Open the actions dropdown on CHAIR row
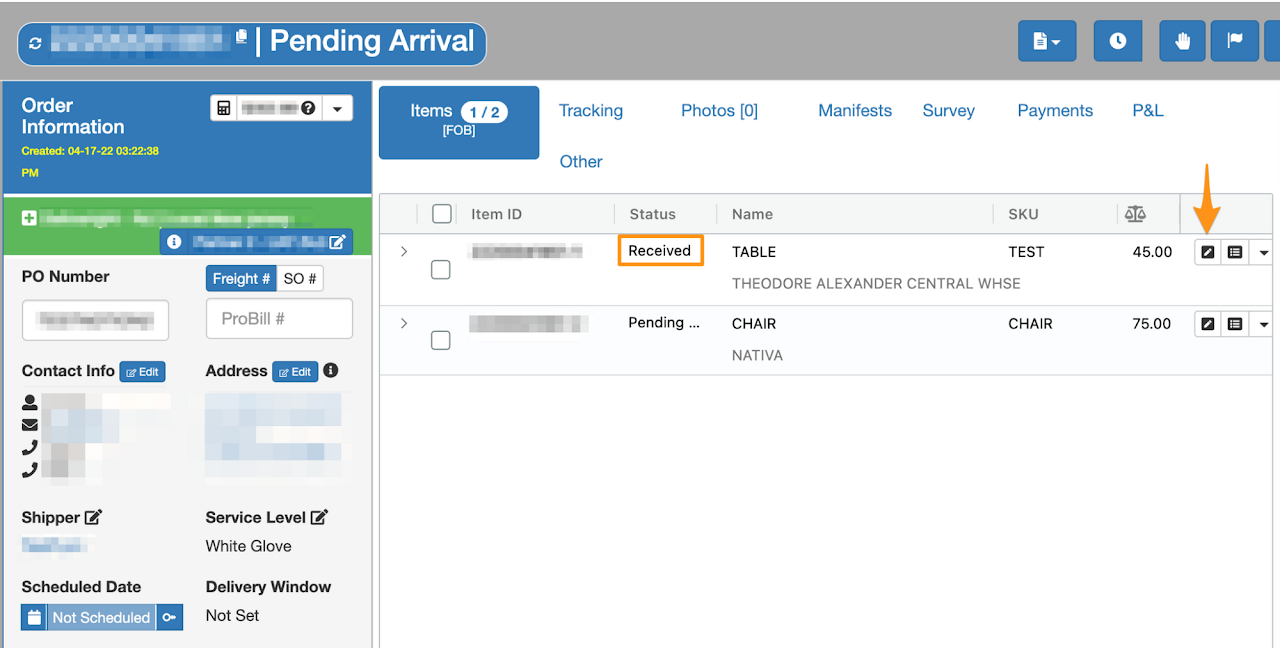The width and height of the screenshot is (1280, 648). pyautogui.click(x=1263, y=325)
